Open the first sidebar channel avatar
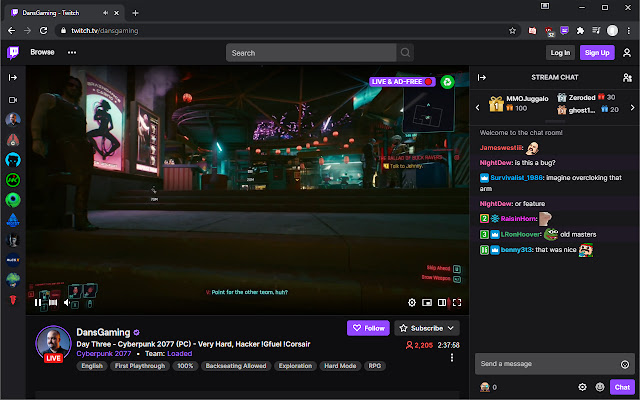Screen dimensions: 640x400 13,120
